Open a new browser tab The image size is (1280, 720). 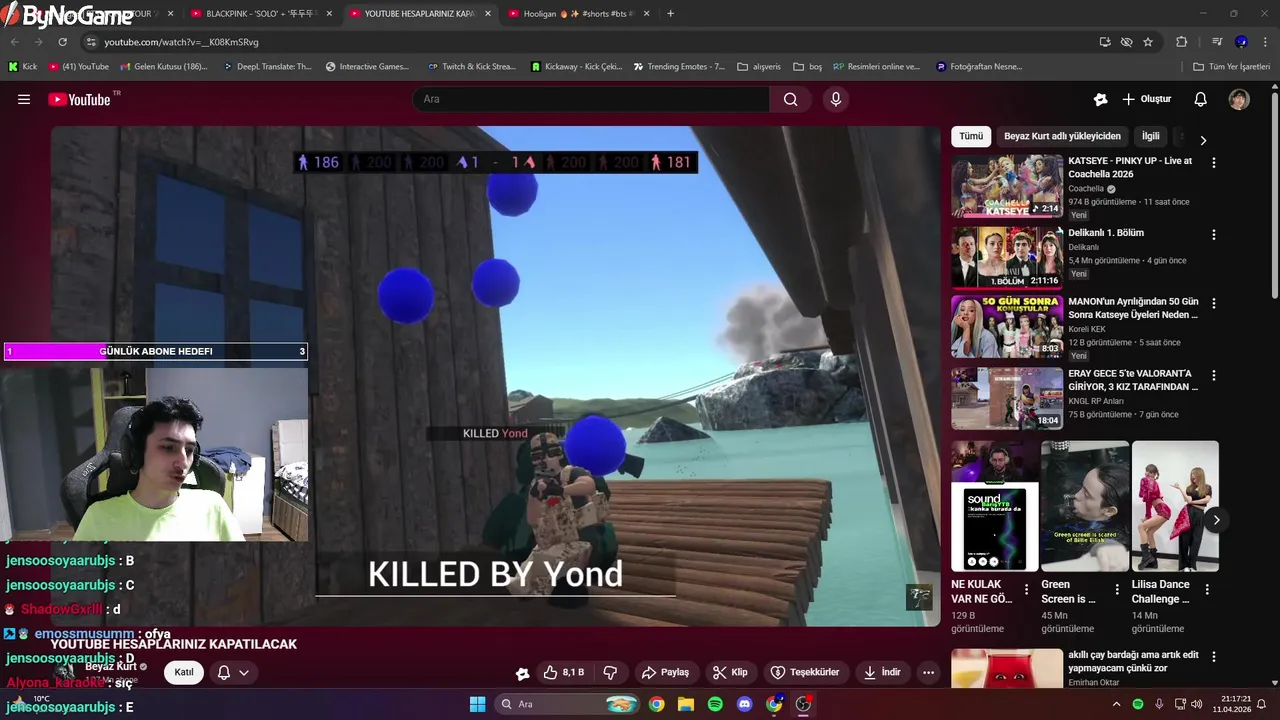pyautogui.click(x=670, y=14)
